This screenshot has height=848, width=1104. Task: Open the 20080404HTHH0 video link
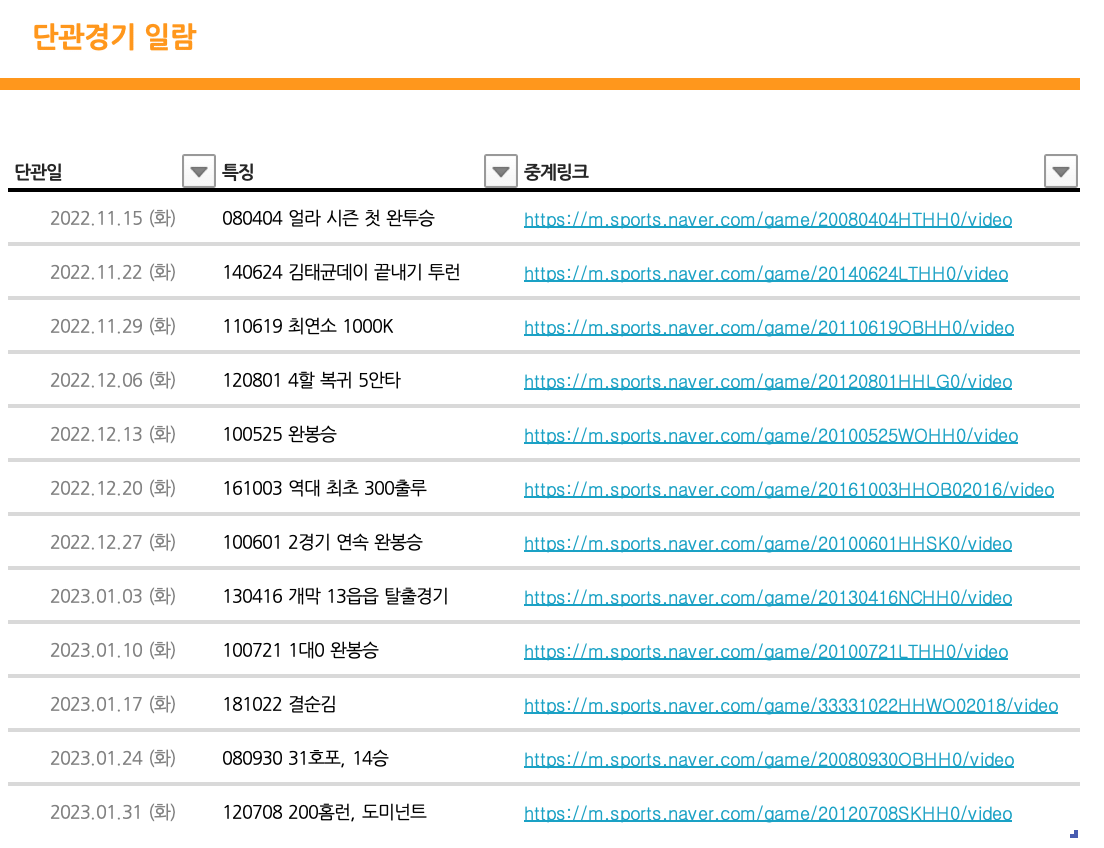tap(767, 219)
